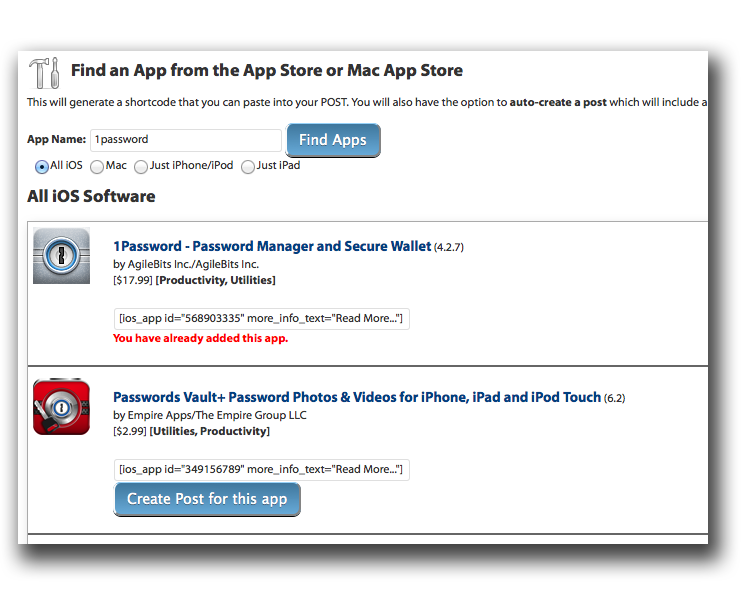746x600 pixels.
Task: Choose the Just iPhone/iPod radio option
Action: tap(141, 167)
